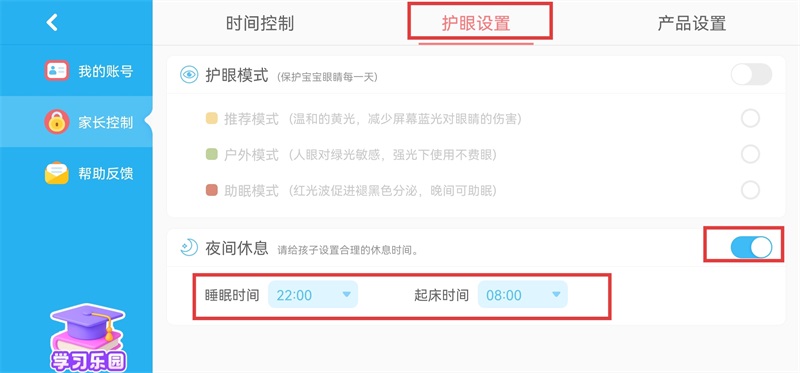Viewport: 800px width, 373px height.
Task: Select the 推荐模式 radio button
Action: click(x=750, y=118)
